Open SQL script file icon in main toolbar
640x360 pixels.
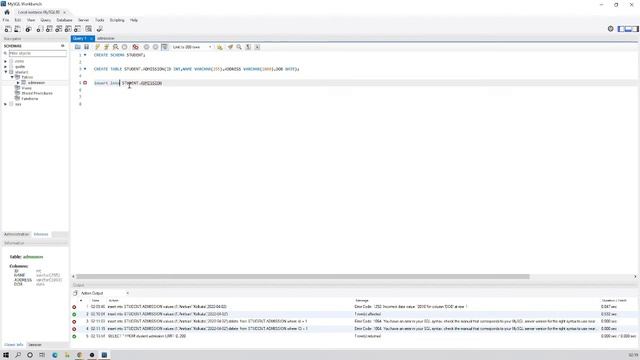click(x=17, y=29)
